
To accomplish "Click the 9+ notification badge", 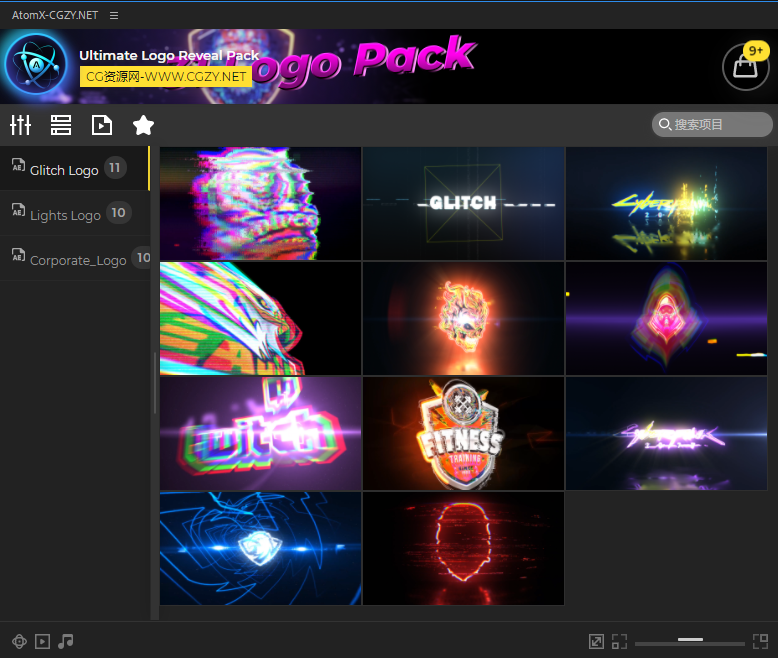I will point(756,51).
